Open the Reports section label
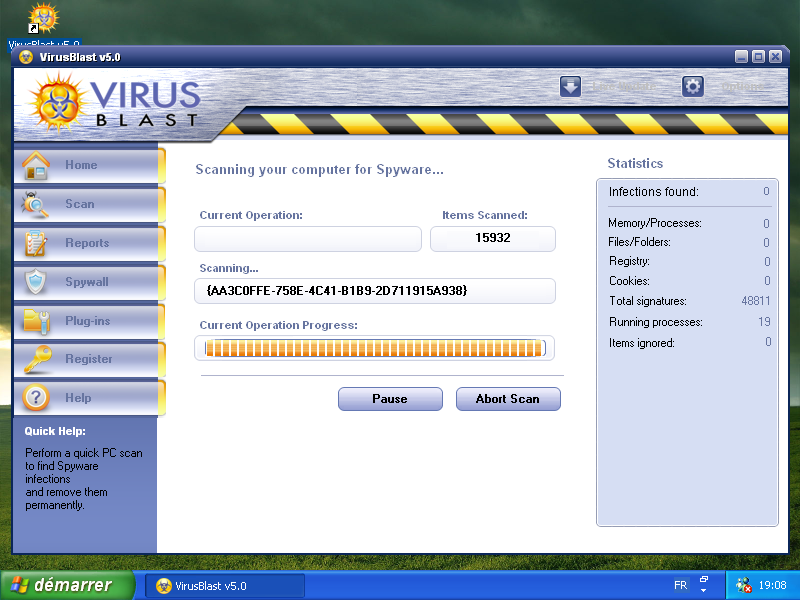This screenshot has height=600, width=800. coord(87,243)
